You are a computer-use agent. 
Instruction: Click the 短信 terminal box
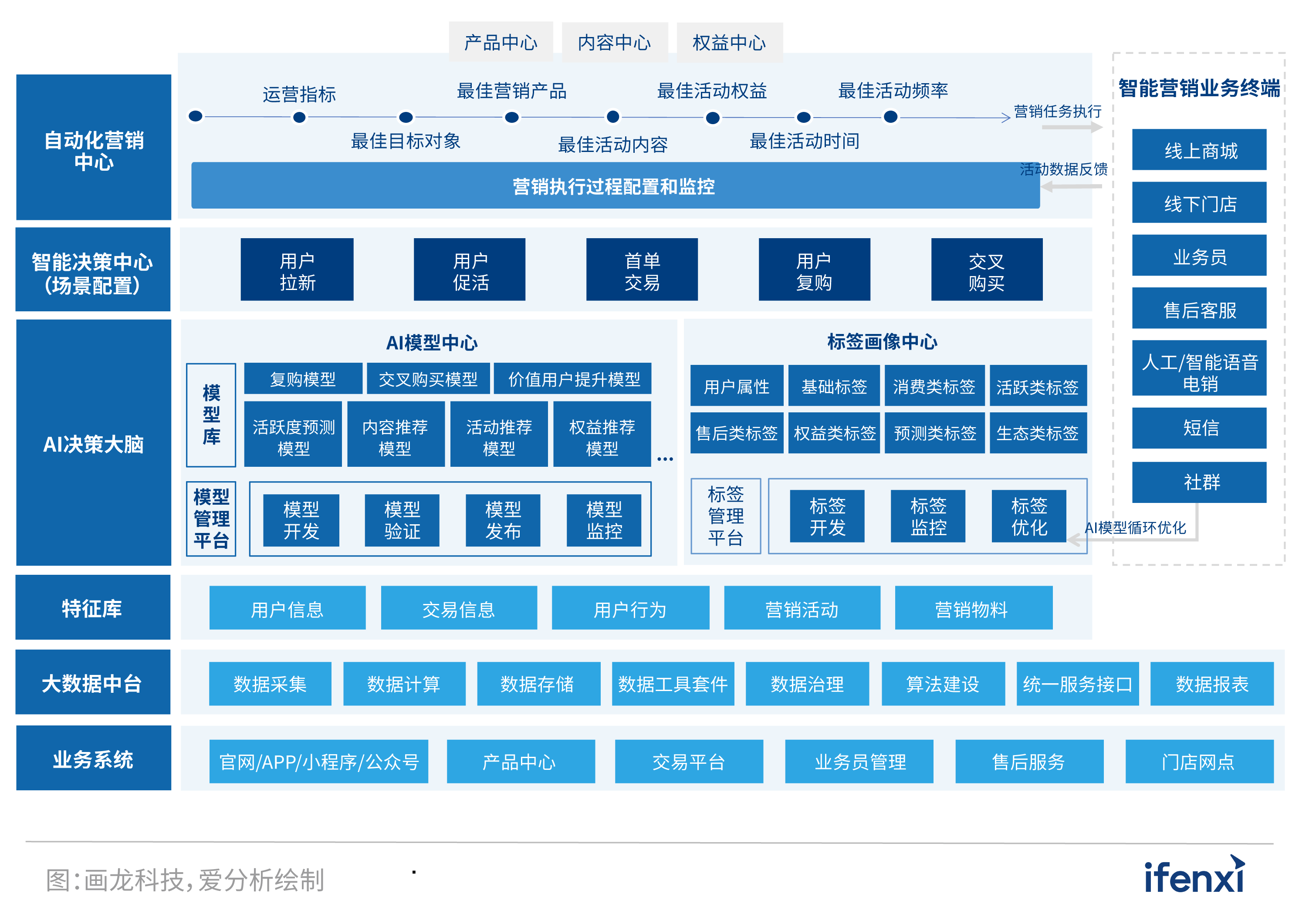click(x=1199, y=428)
